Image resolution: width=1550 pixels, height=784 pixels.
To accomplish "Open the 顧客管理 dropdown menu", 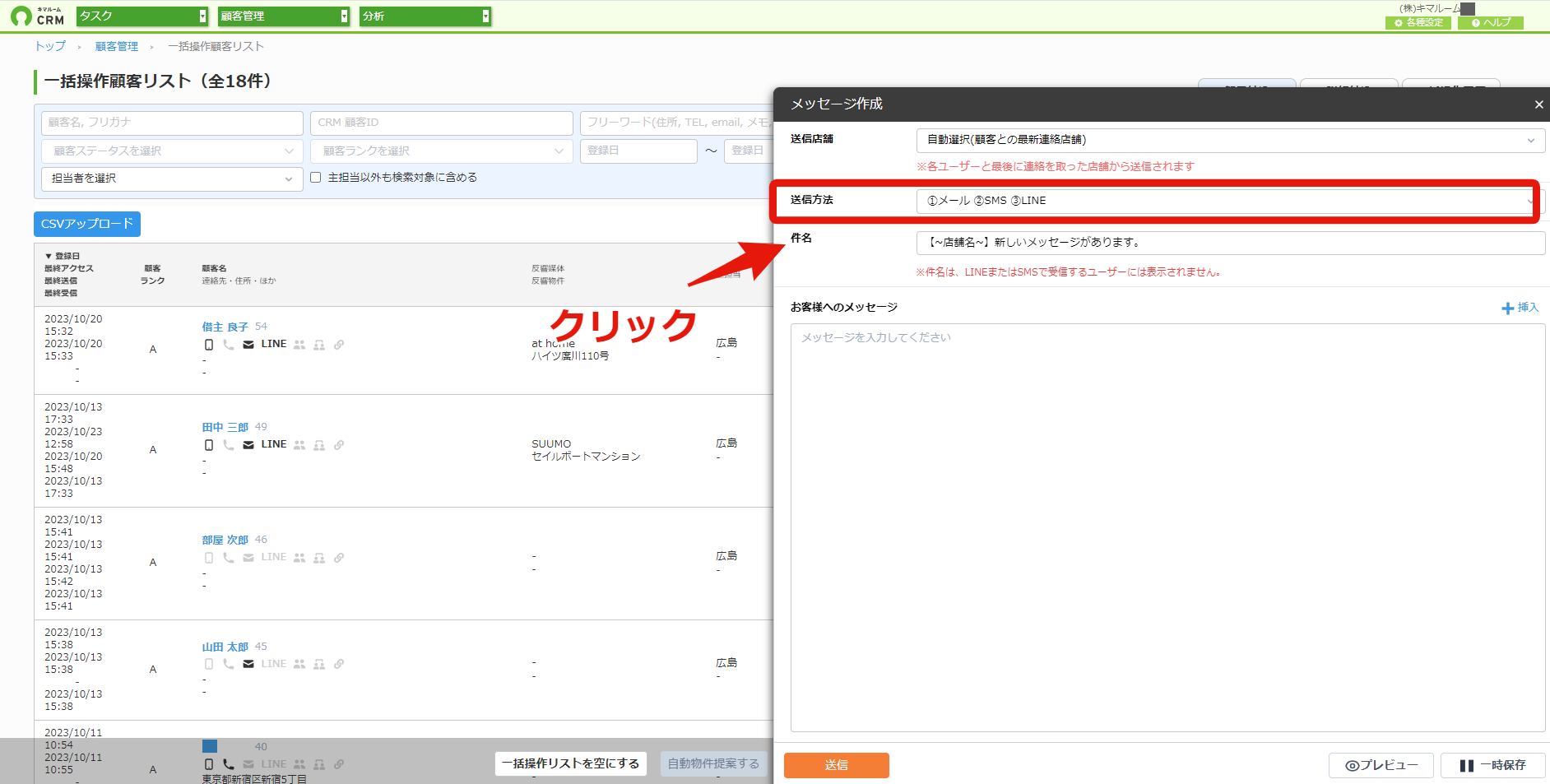I will (x=284, y=16).
